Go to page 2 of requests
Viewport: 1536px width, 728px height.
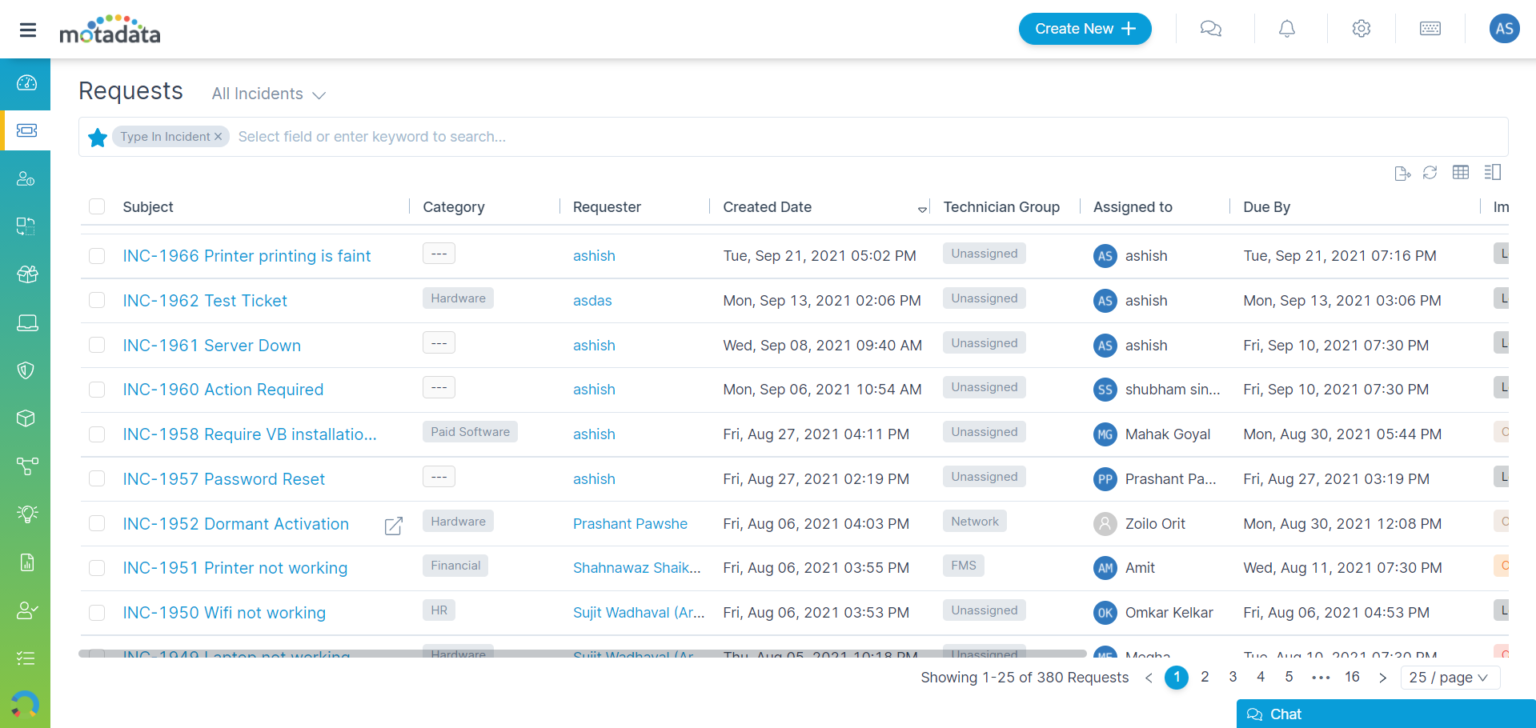pyautogui.click(x=1205, y=677)
